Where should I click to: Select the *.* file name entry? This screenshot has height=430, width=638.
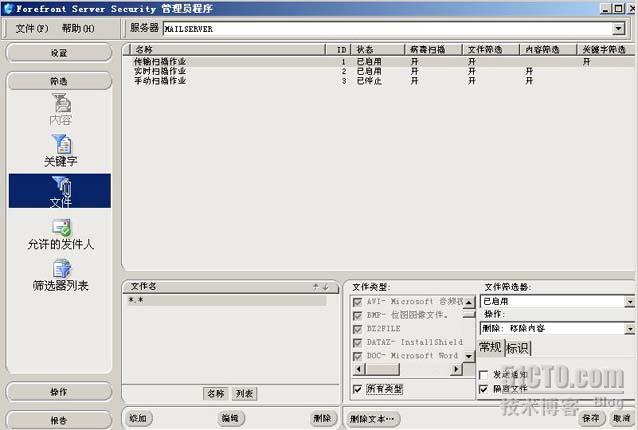tap(227, 300)
